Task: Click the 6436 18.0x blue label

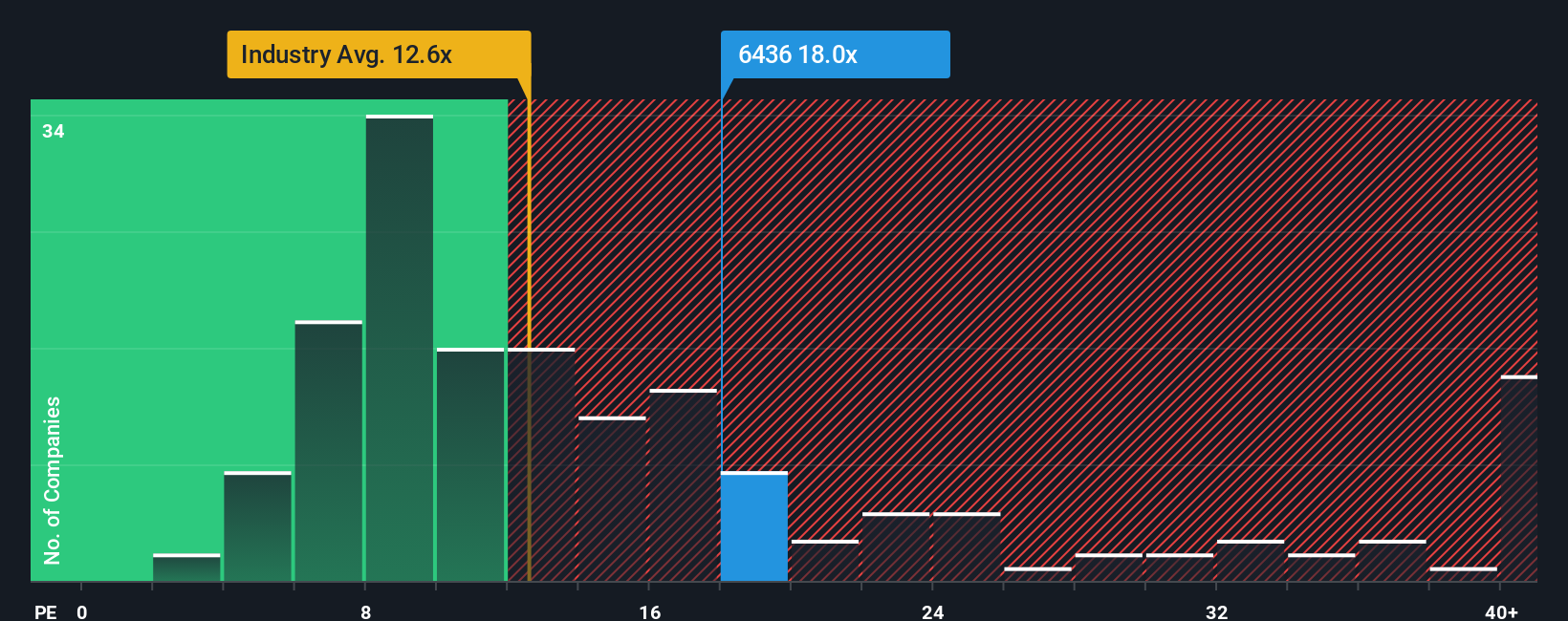Action: pyautogui.click(x=835, y=54)
